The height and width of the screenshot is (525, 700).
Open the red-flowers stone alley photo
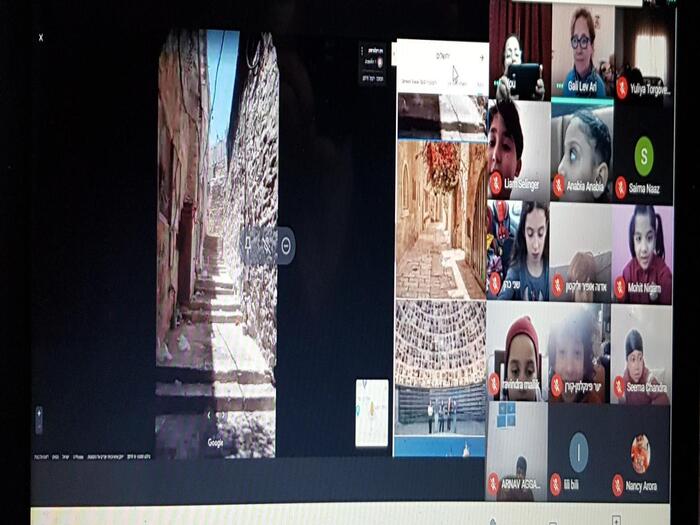tap(441, 220)
